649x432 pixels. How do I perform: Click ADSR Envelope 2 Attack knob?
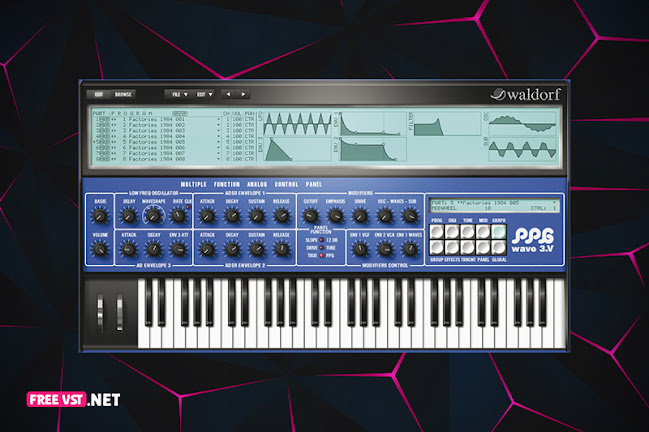(x=207, y=249)
